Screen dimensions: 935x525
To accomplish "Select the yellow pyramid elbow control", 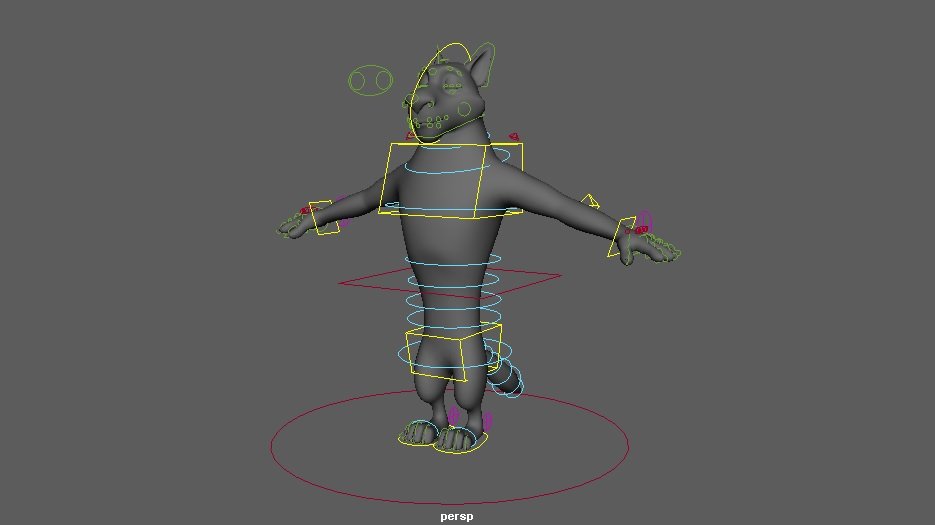I will point(590,201).
